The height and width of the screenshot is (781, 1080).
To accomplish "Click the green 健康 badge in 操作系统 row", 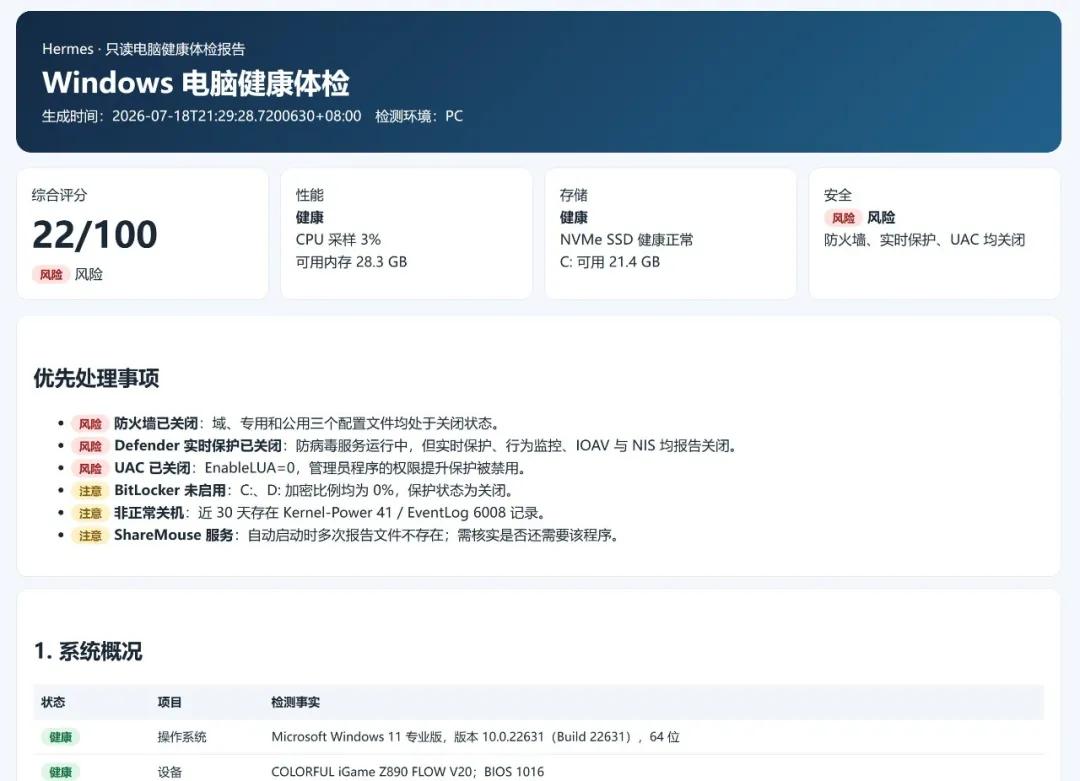I will 61,737.
